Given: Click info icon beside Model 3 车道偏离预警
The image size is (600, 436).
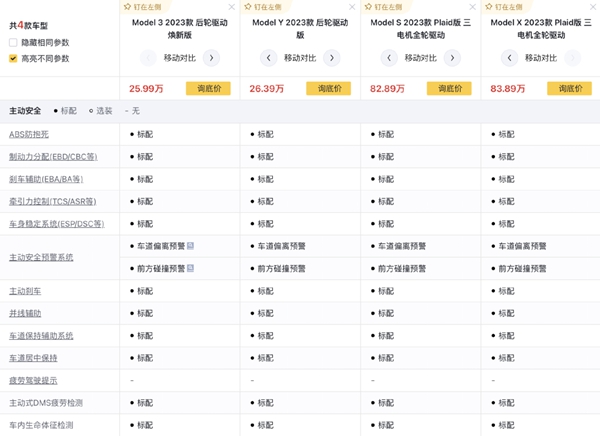Looking at the screenshot, I should [190, 246].
